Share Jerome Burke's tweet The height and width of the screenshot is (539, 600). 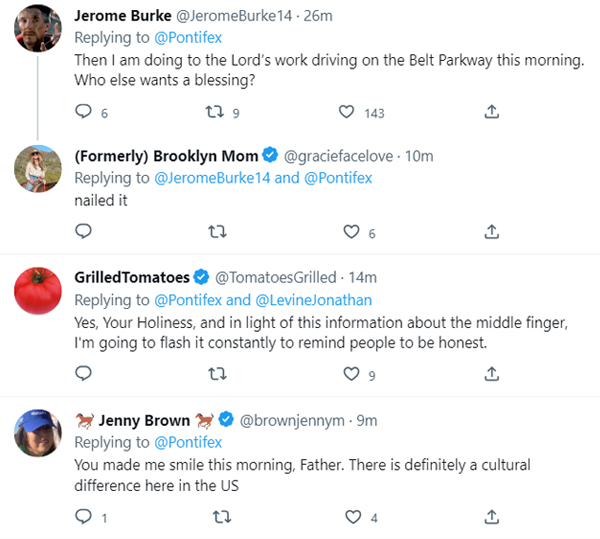[x=491, y=113]
